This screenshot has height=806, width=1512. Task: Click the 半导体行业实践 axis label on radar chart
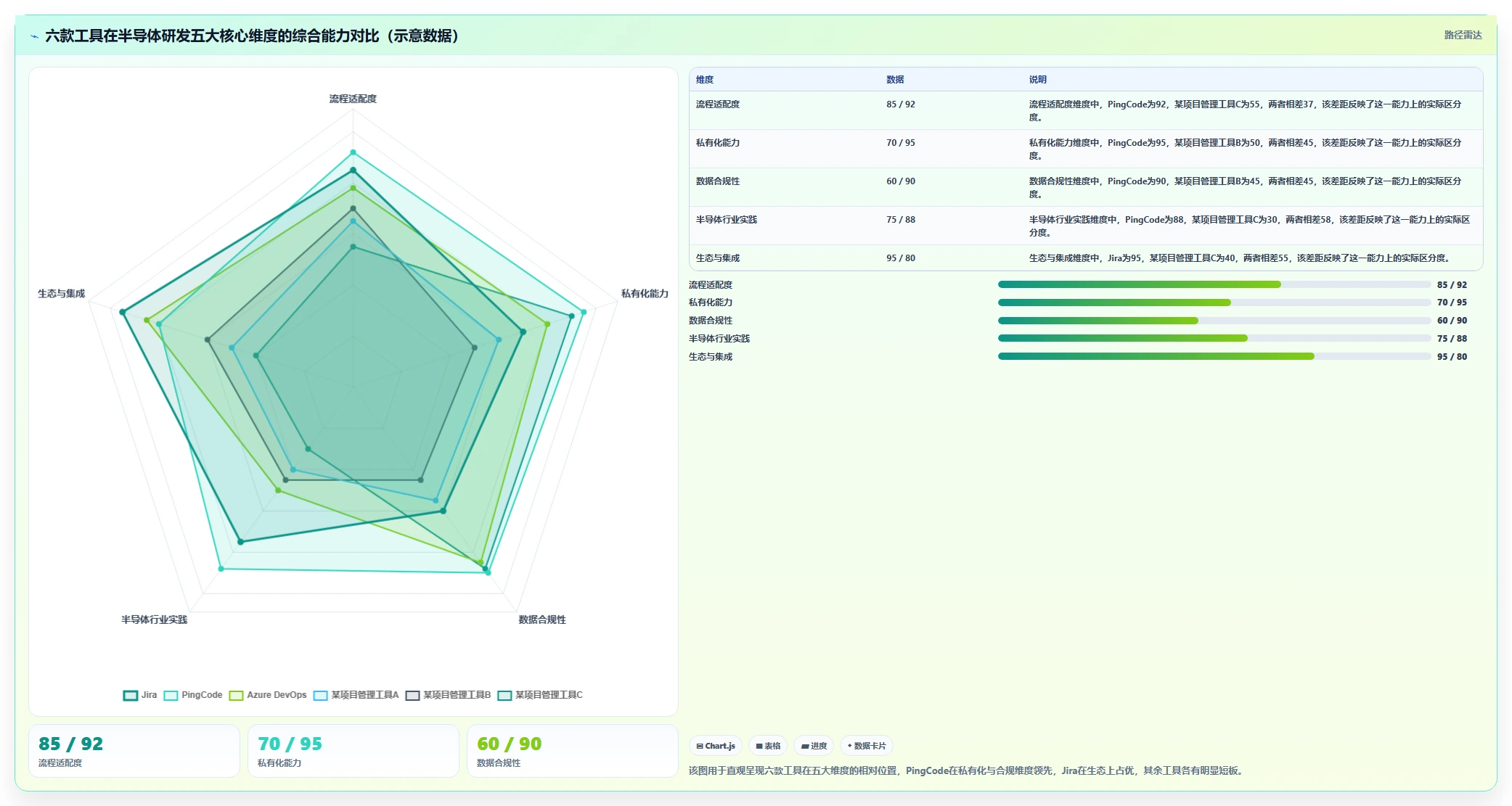(154, 620)
